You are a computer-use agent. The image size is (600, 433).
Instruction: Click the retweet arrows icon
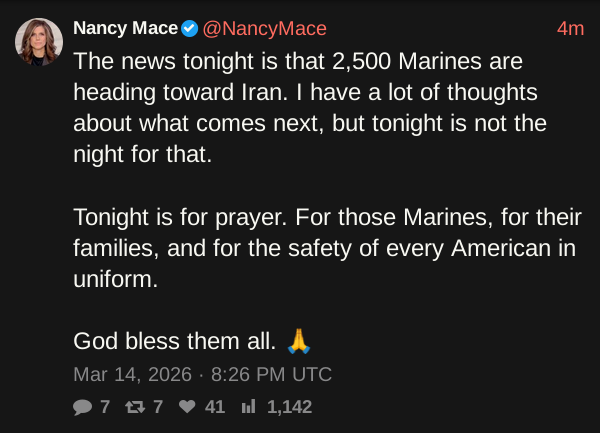click(133, 407)
